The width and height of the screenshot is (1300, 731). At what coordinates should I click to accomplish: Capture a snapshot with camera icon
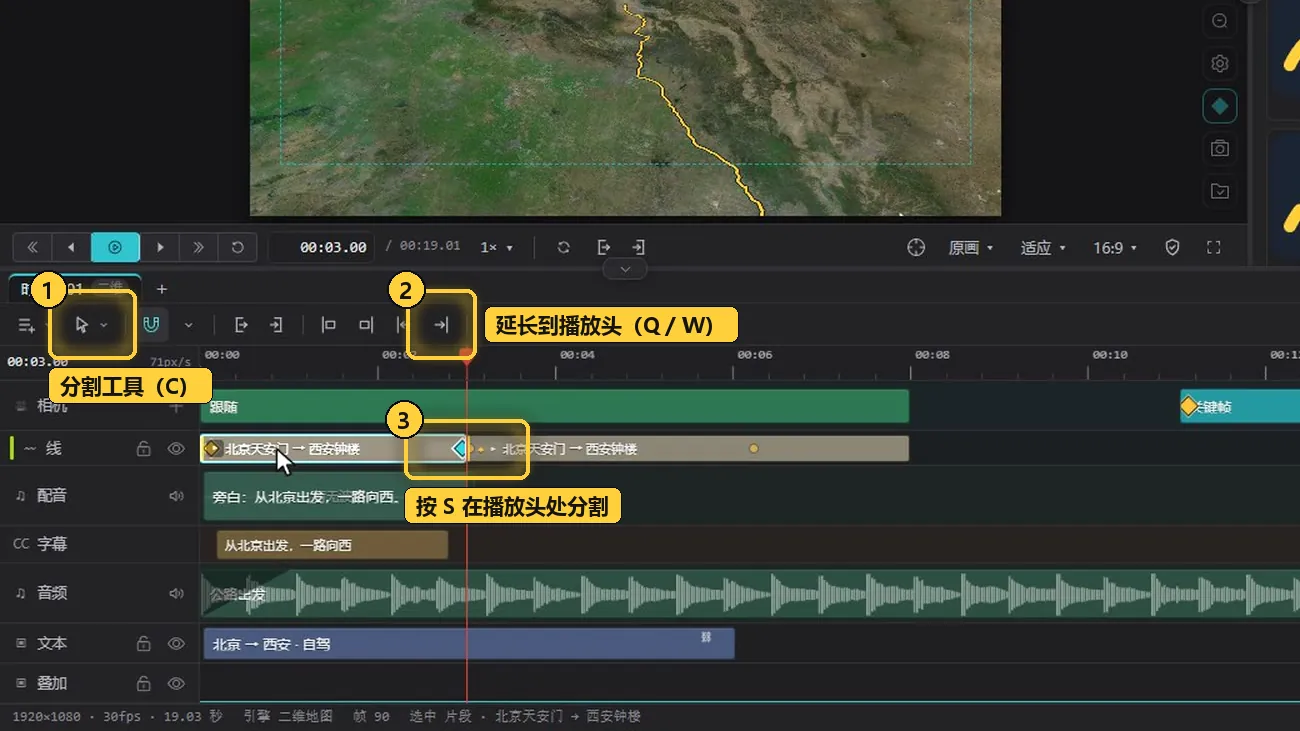(x=1219, y=148)
